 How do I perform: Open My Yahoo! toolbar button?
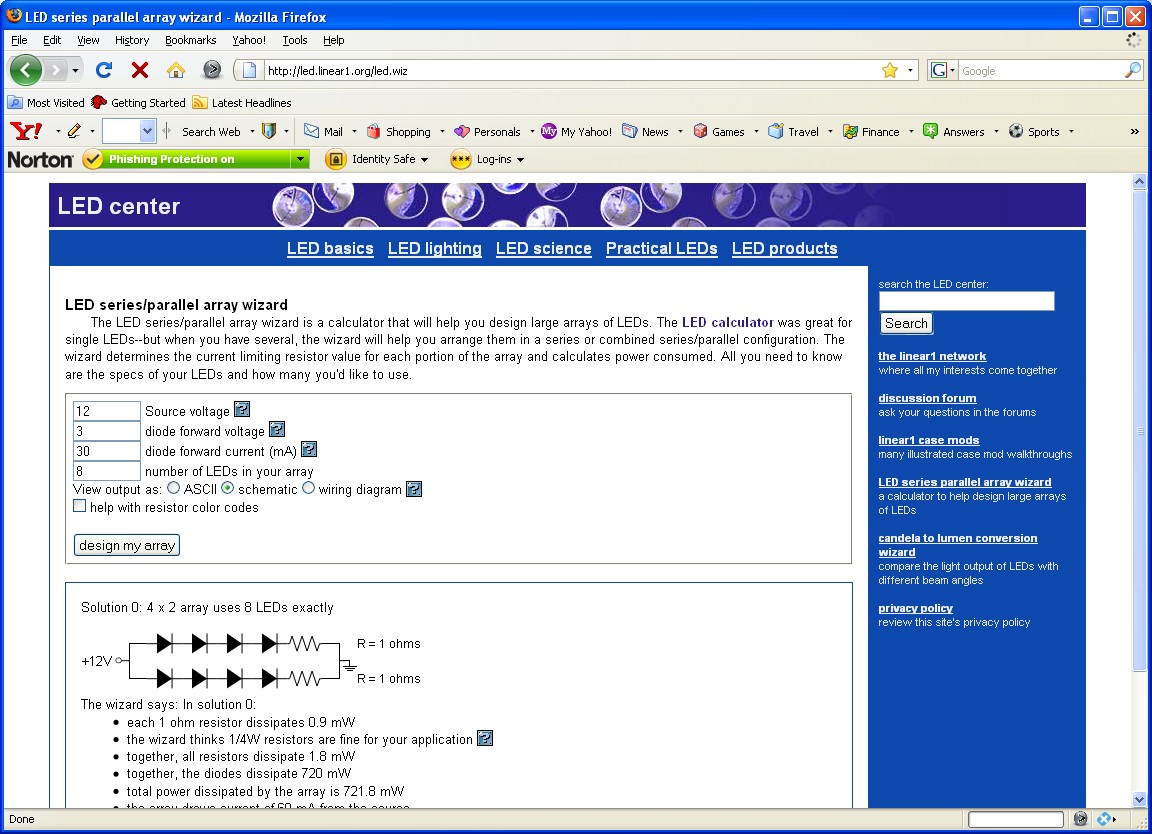pyautogui.click(x=577, y=132)
